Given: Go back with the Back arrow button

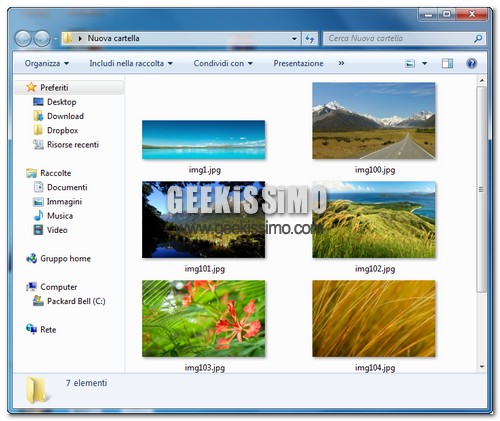Looking at the screenshot, I should pos(23,38).
